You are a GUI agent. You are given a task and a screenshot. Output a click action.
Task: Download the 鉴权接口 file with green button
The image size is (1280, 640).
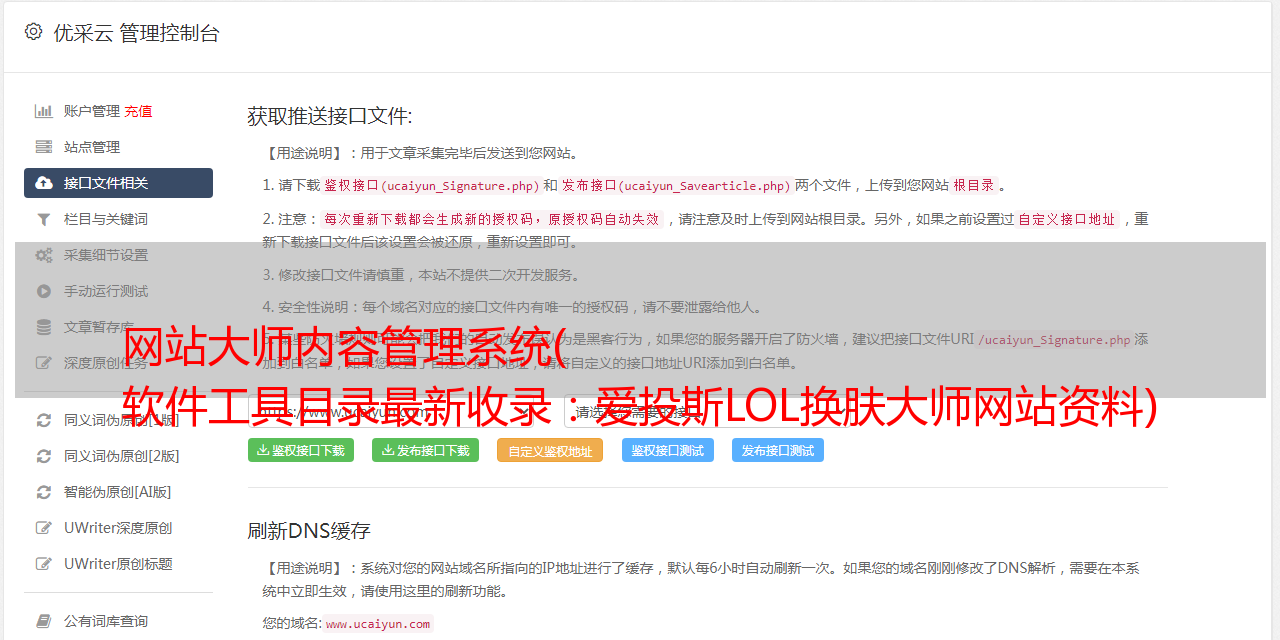[x=301, y=450]
